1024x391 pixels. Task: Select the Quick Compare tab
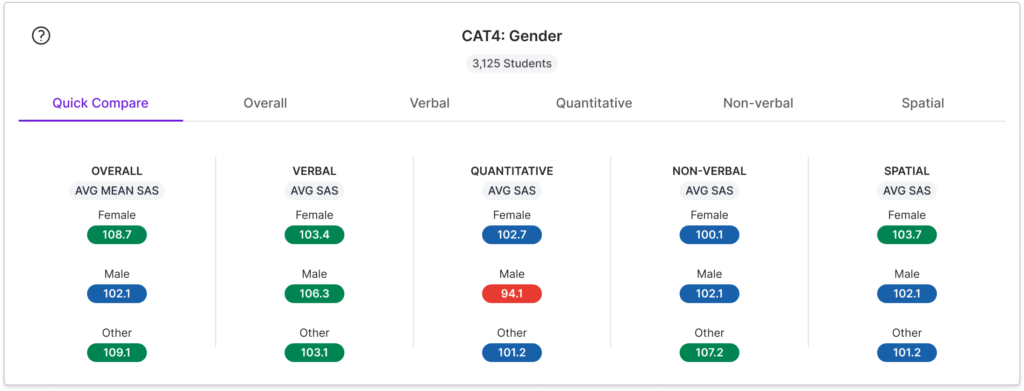click(101, 103)
